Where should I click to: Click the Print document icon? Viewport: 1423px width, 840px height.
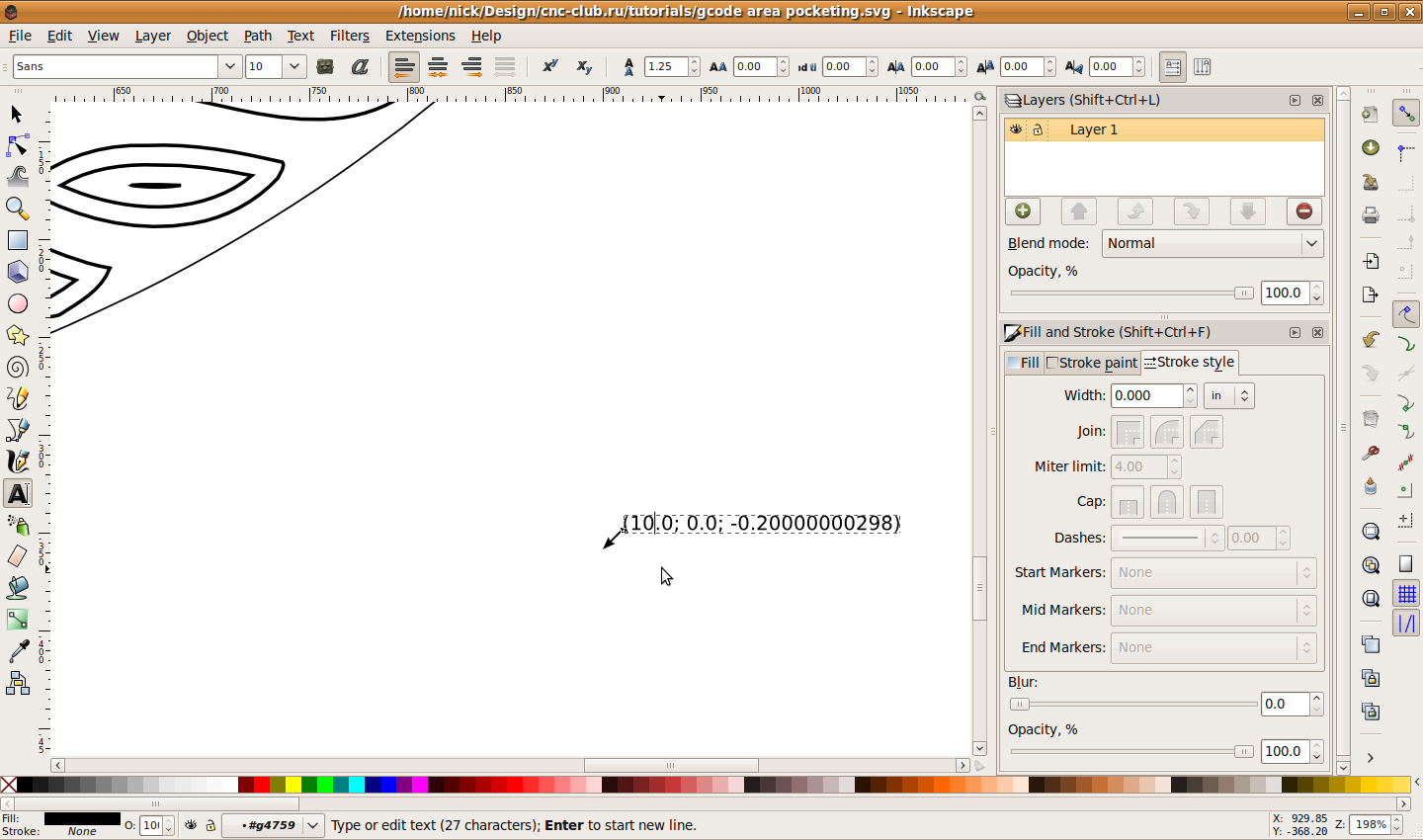1371,214
